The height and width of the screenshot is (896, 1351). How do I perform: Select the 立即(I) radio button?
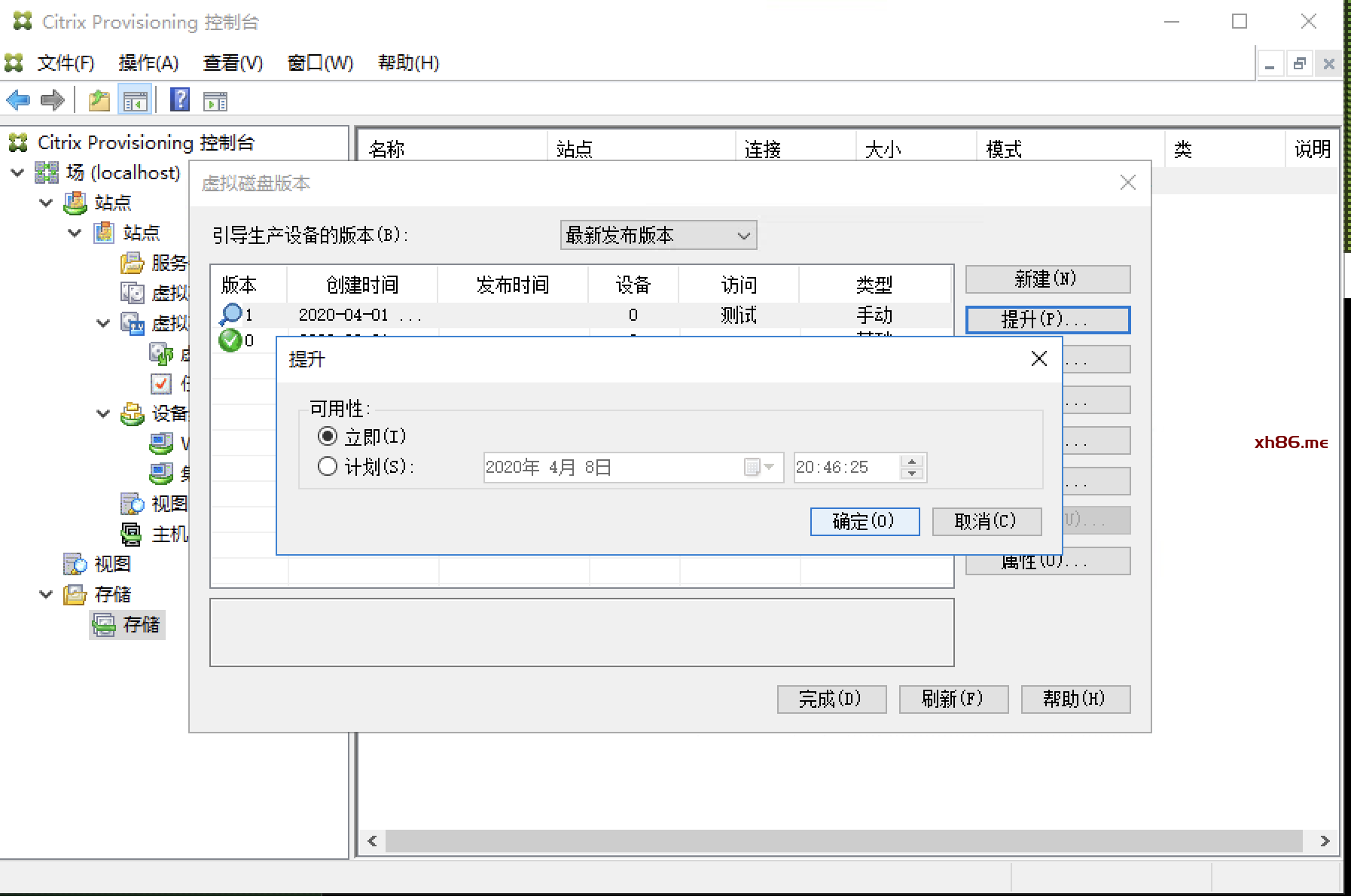click(x=328, y=437)
